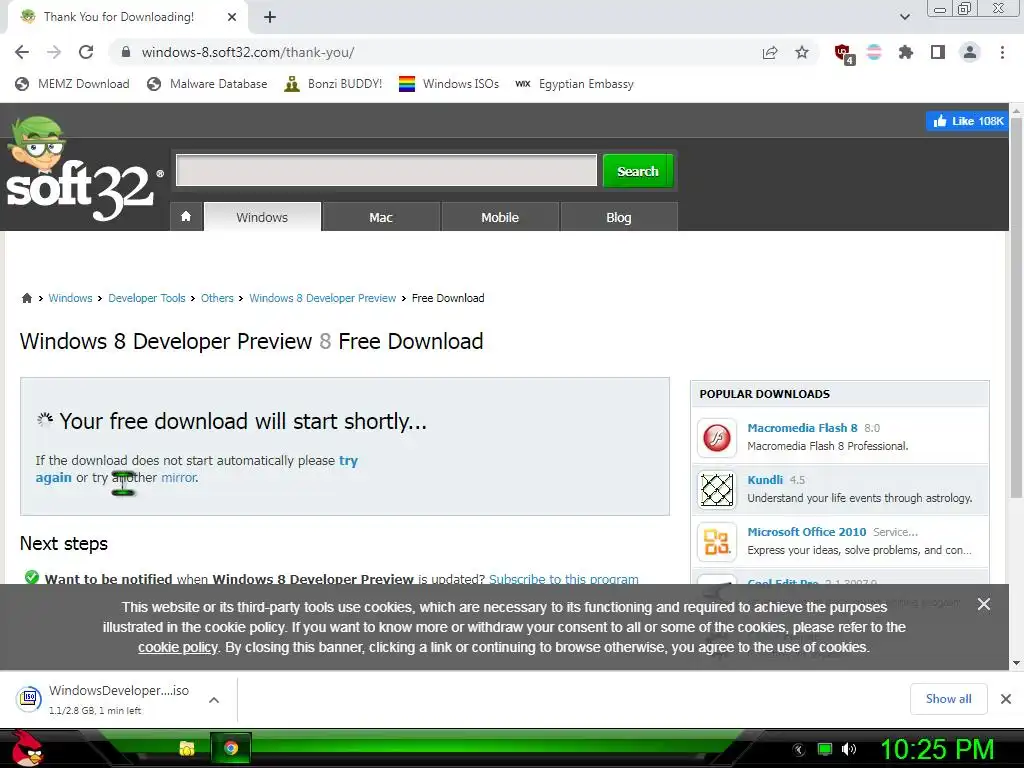Open the Extensions puzzle-piece menu
This screenshot has height=768, width=1024.
point(905,52)
